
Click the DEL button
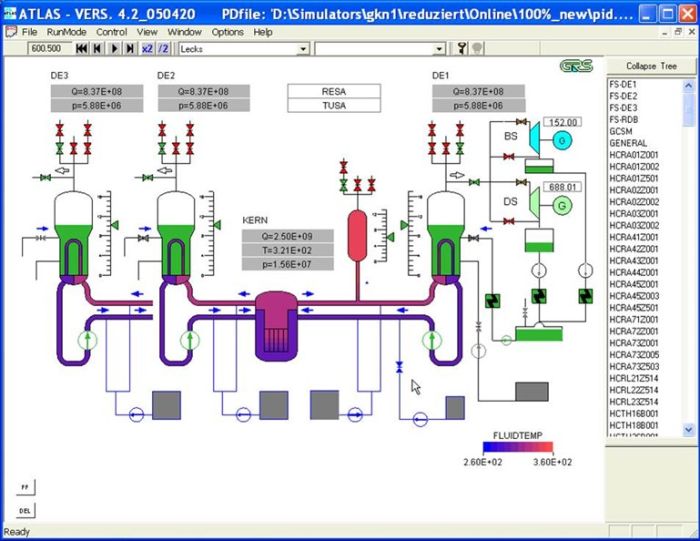click(25, 511)
